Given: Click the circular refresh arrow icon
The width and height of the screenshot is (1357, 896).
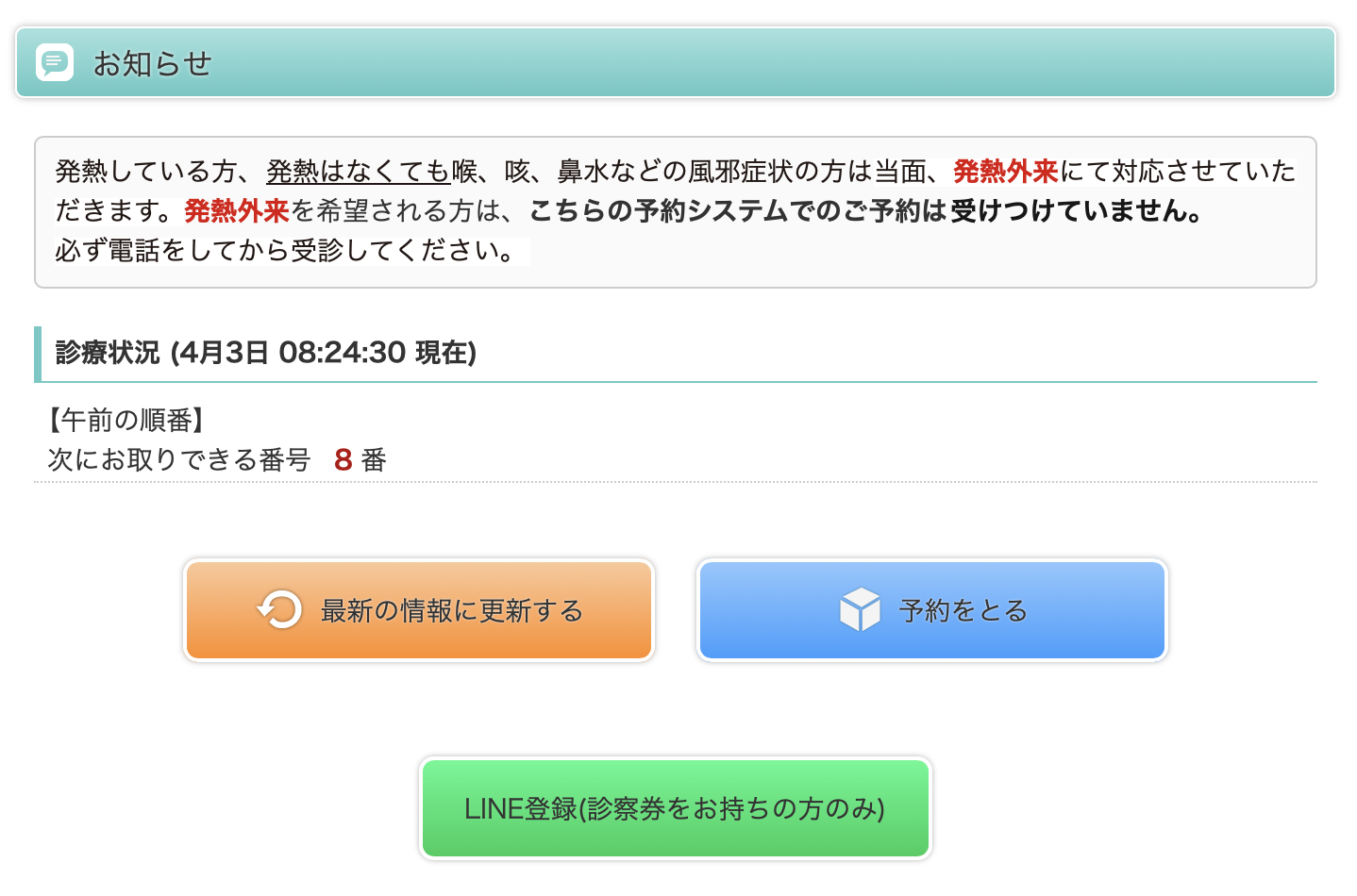Looking at the screenshot, I should 279,610.
